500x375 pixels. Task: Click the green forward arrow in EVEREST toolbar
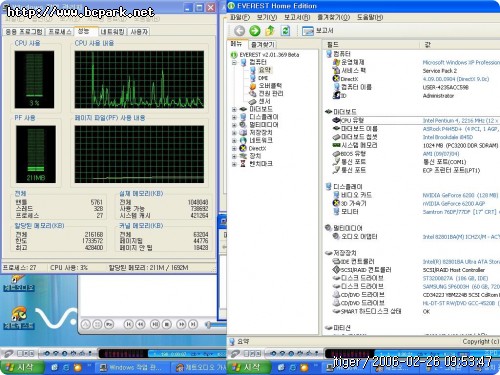(x=255, y=31)
